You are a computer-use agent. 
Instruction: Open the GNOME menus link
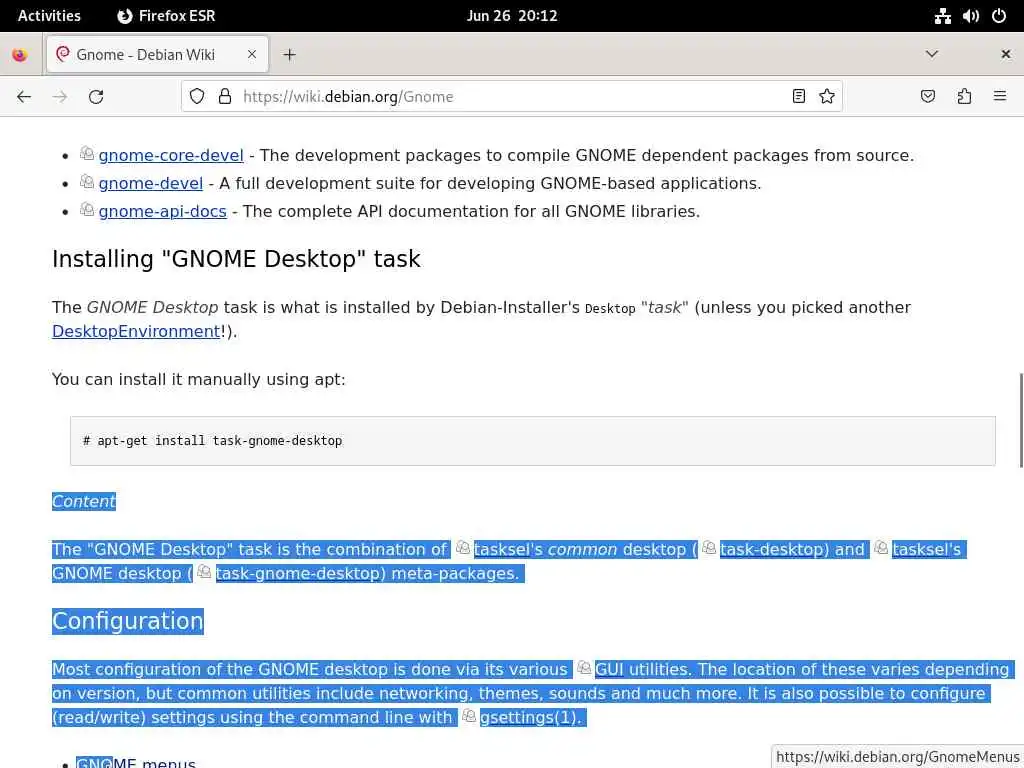136,762
